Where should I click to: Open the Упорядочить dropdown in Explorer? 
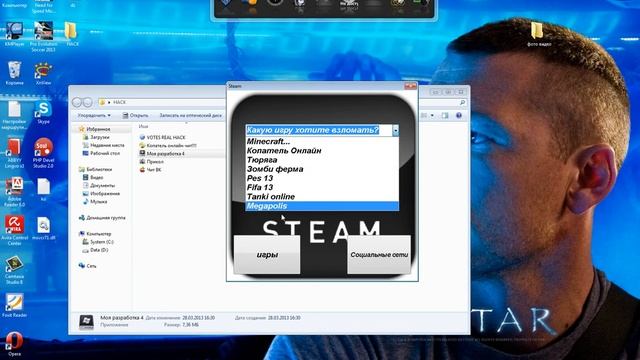tap(94, 116)
